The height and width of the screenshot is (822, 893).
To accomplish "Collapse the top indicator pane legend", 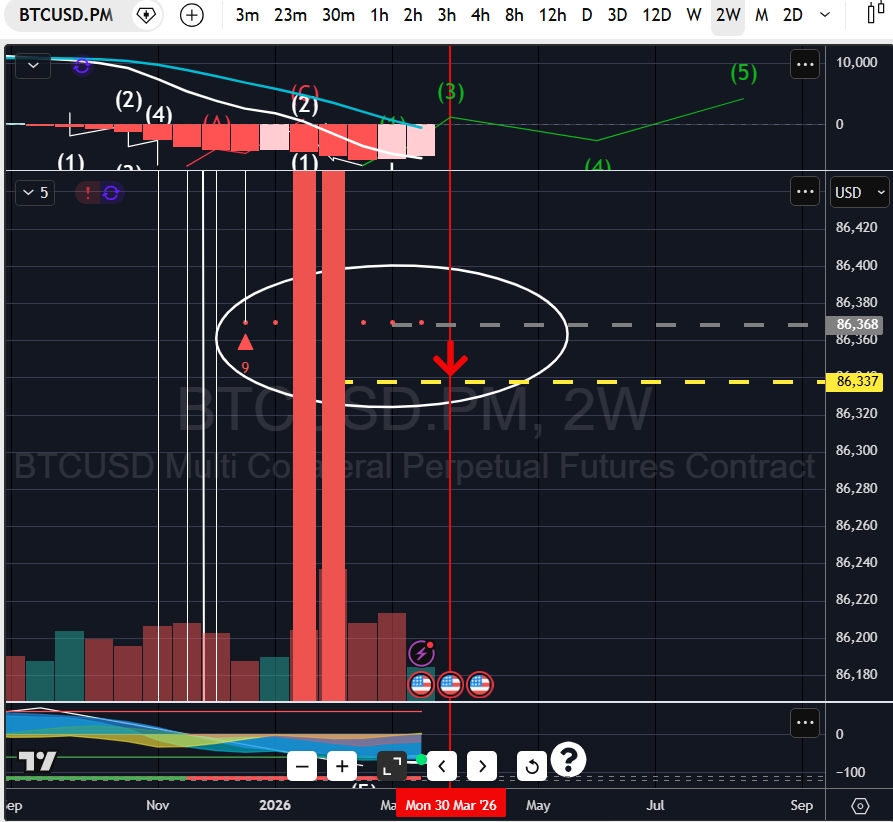I will click(x=33, y=66).
